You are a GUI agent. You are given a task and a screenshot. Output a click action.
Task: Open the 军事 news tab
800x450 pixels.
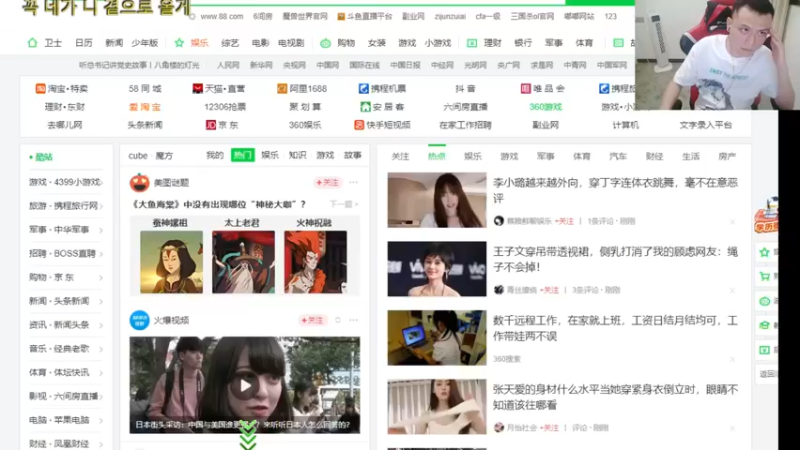coord(545,156)
